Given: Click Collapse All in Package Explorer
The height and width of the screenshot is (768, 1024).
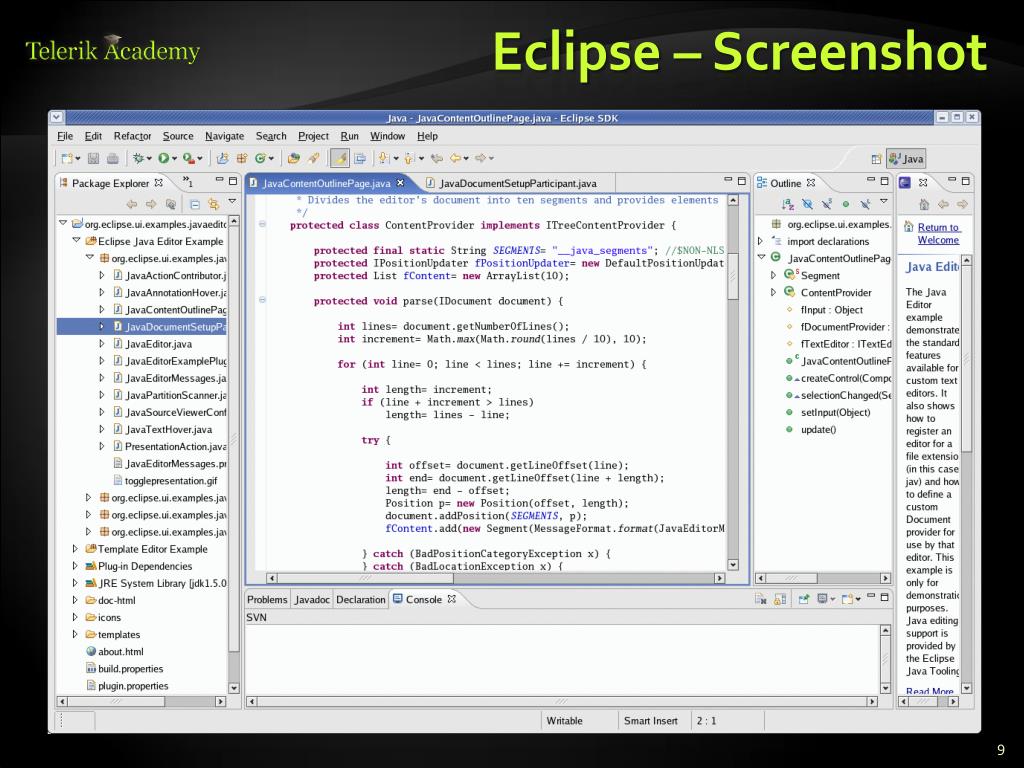Looking at the screenshot, I should [x=195, y=204].
